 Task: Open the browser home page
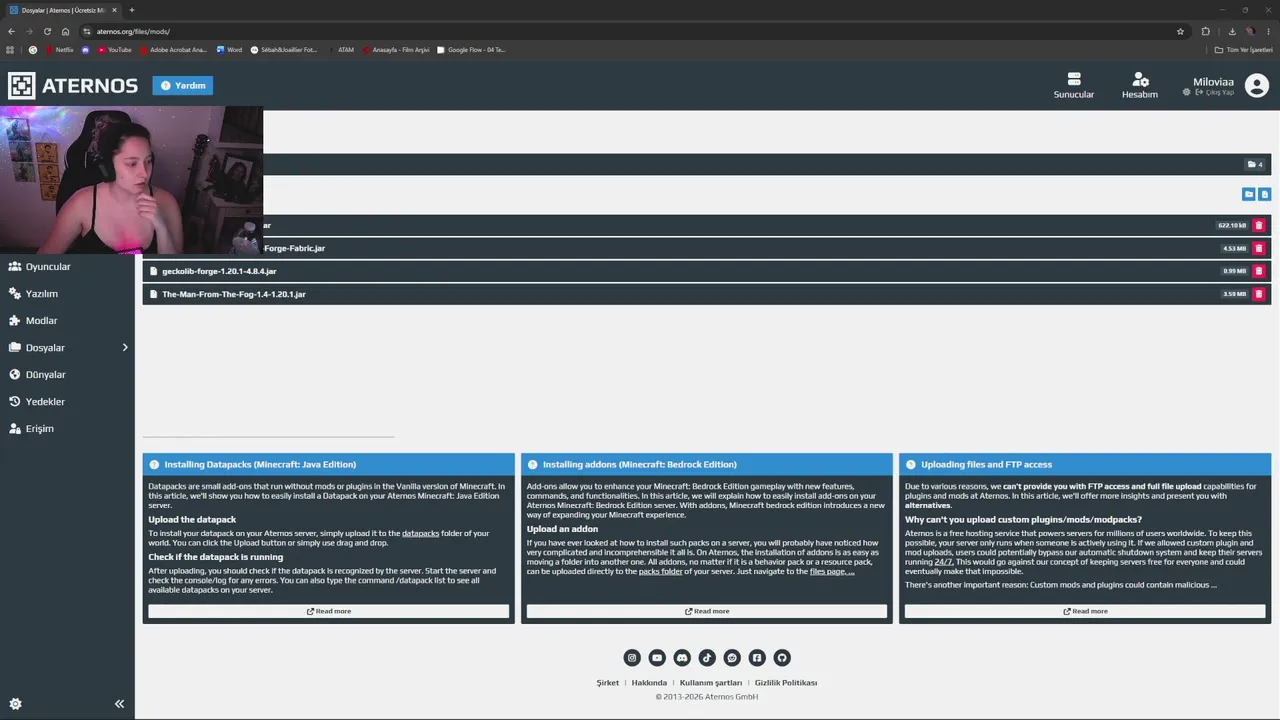[66, 31]
